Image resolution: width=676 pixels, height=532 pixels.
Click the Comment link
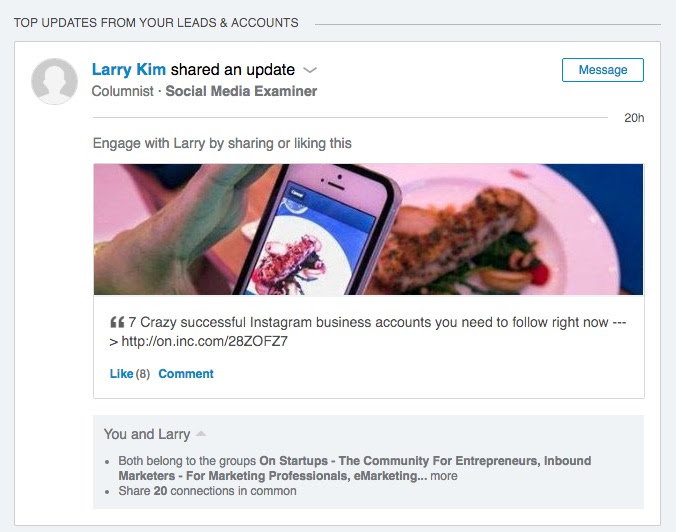[186, 373]
